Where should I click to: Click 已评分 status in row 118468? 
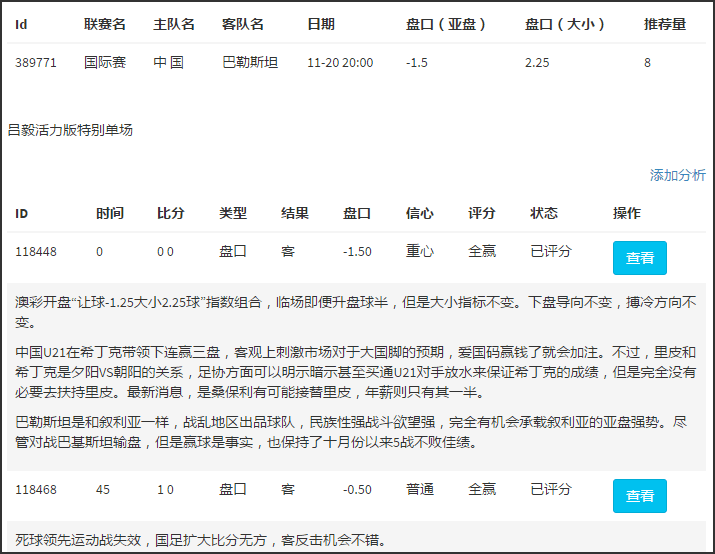point(550,490)
